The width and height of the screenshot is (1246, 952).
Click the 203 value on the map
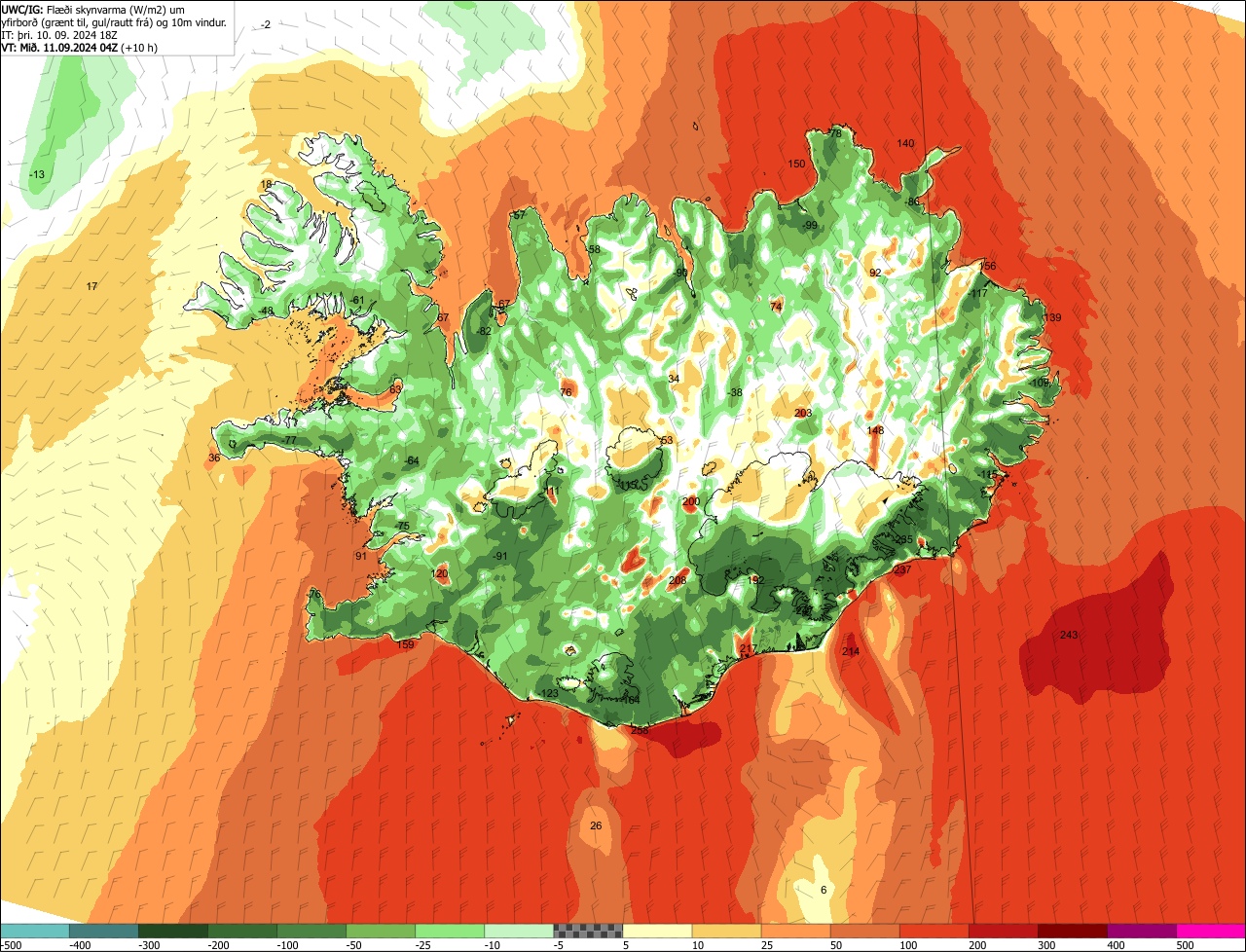click(x=803, y=413)
